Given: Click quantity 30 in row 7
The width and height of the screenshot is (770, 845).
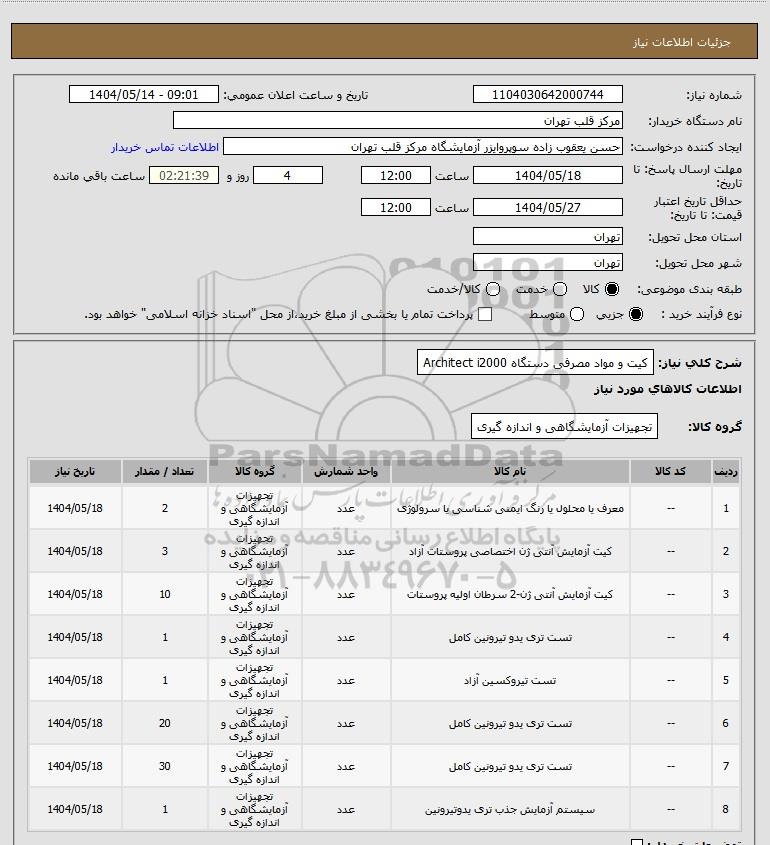Looking at the screenshot, I should (x=165, y=766).
